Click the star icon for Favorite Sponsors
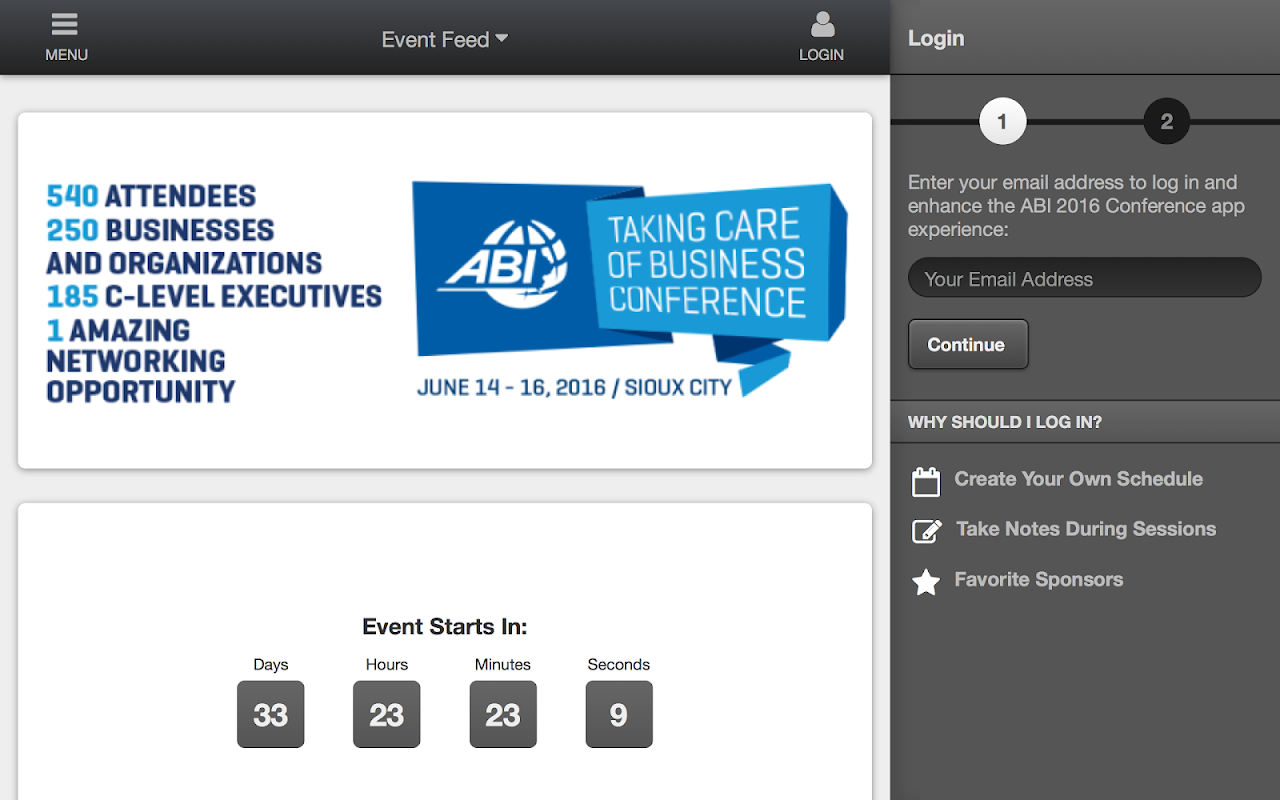Image resolution: width=1280 pixels, height=800 pixels. 926,582
